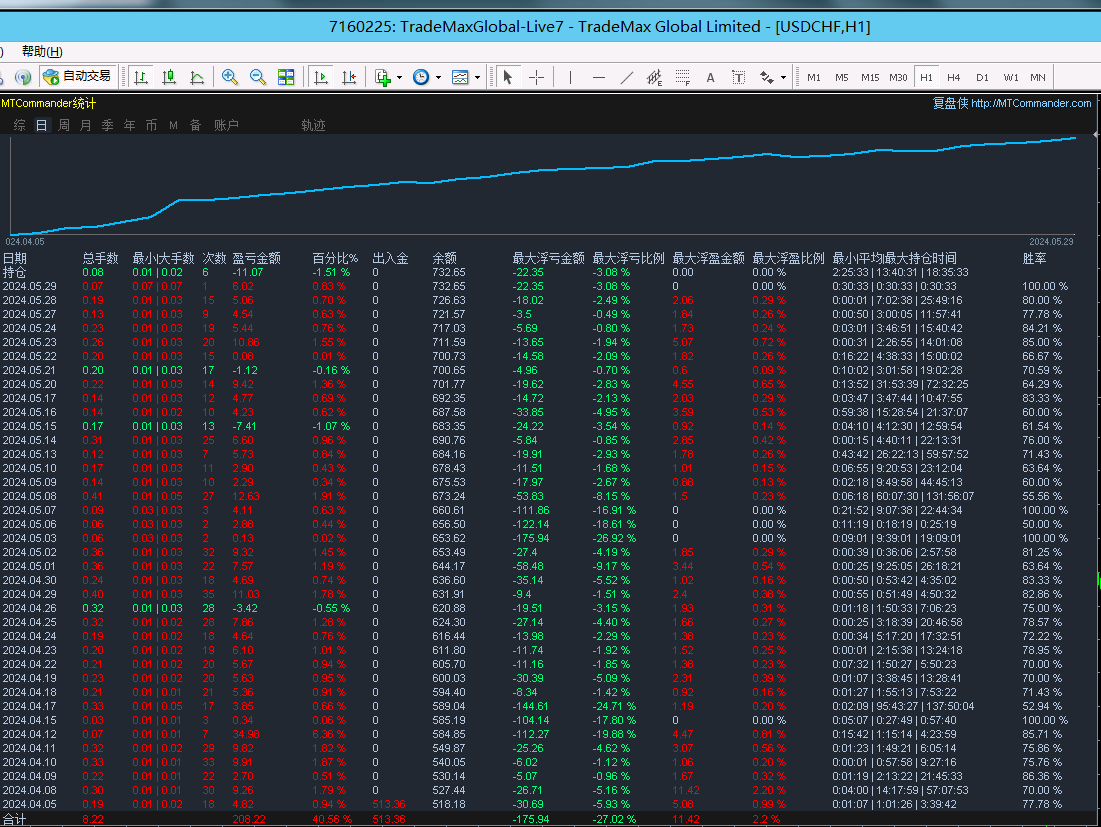Click the tile windows grid icon
The width and height of the screenshot is (1101, 827).
coord(286,77)
